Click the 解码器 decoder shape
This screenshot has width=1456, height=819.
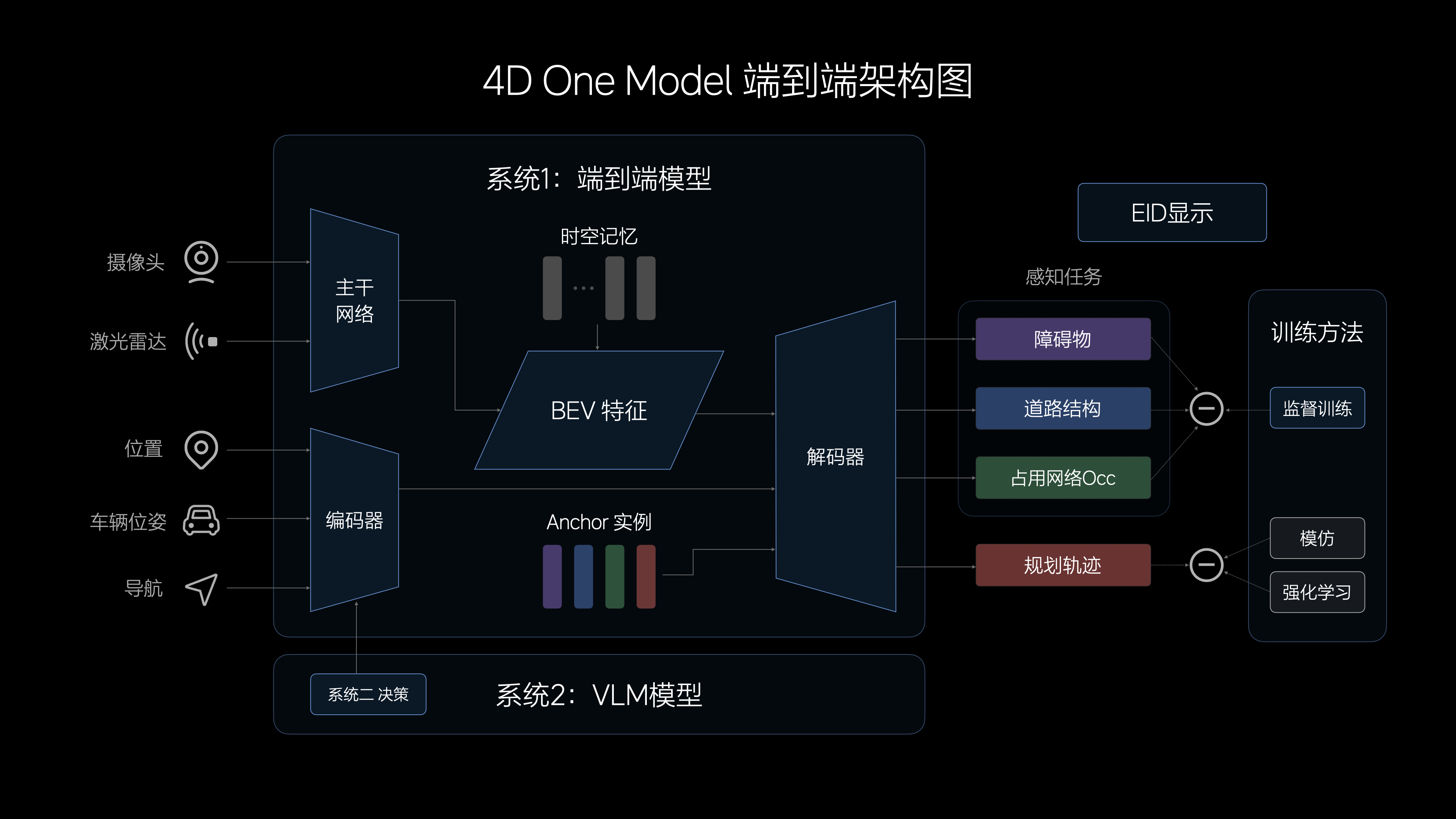(835, 457)
